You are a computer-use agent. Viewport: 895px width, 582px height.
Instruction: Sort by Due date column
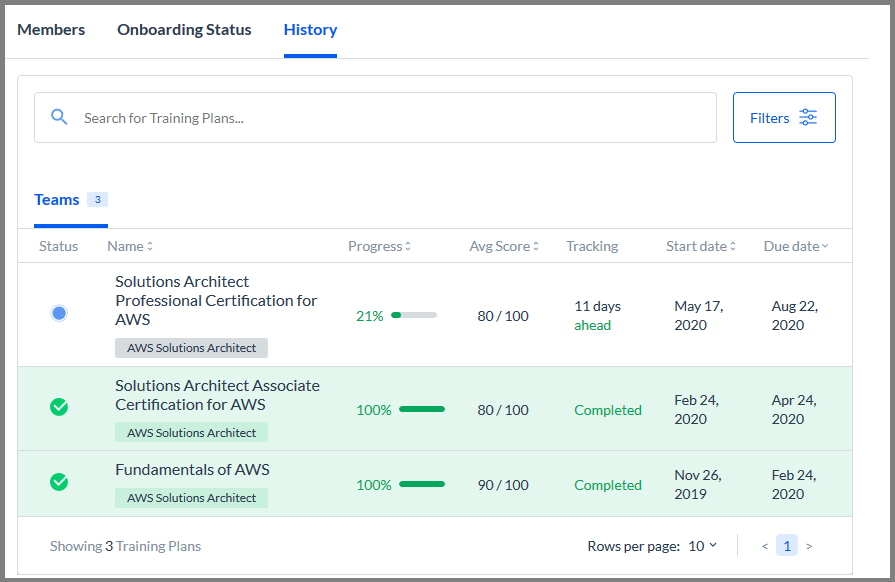point(796,246)
